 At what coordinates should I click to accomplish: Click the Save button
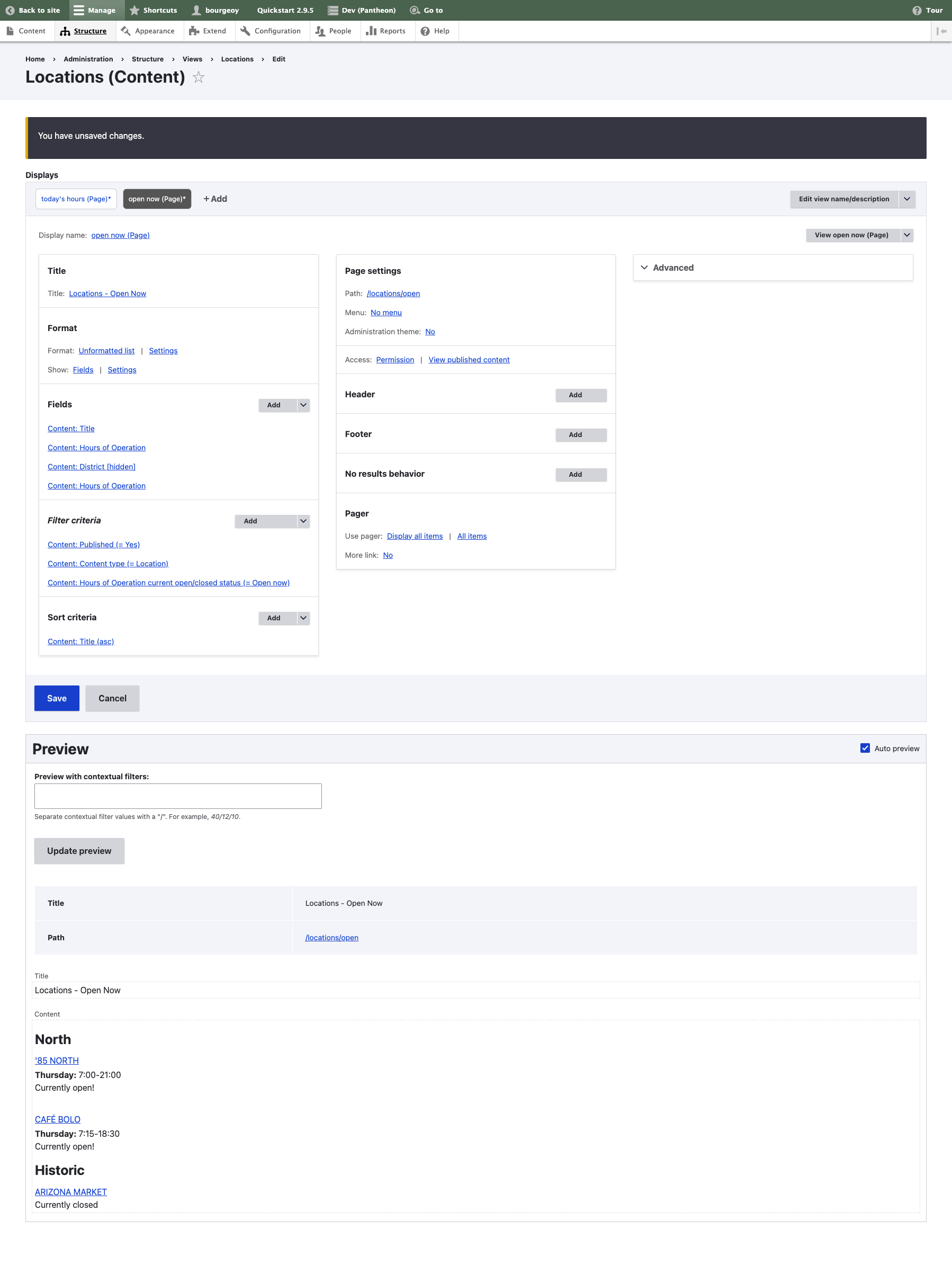click(x=57, y=698)
